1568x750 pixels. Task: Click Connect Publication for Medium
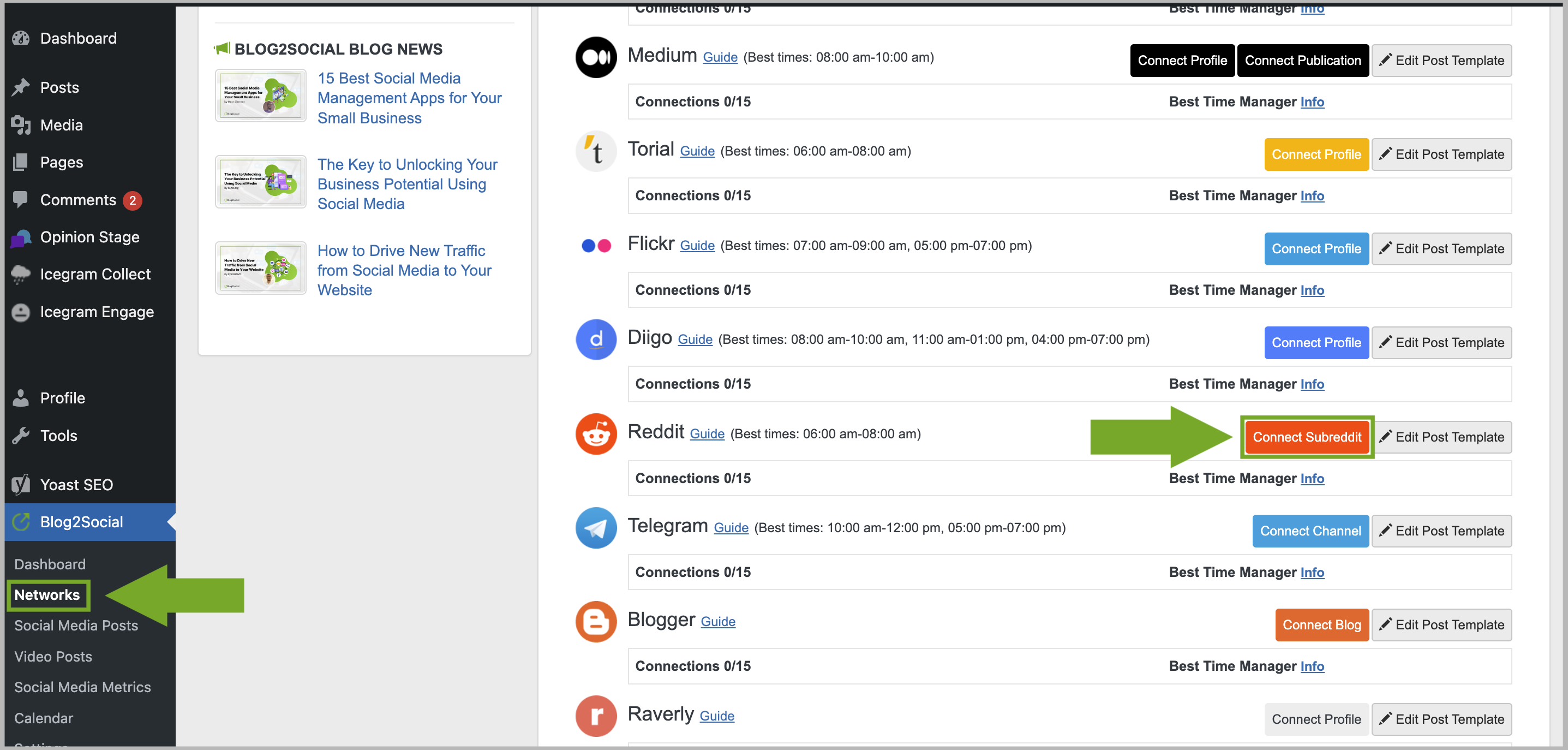click(1303, 60)
